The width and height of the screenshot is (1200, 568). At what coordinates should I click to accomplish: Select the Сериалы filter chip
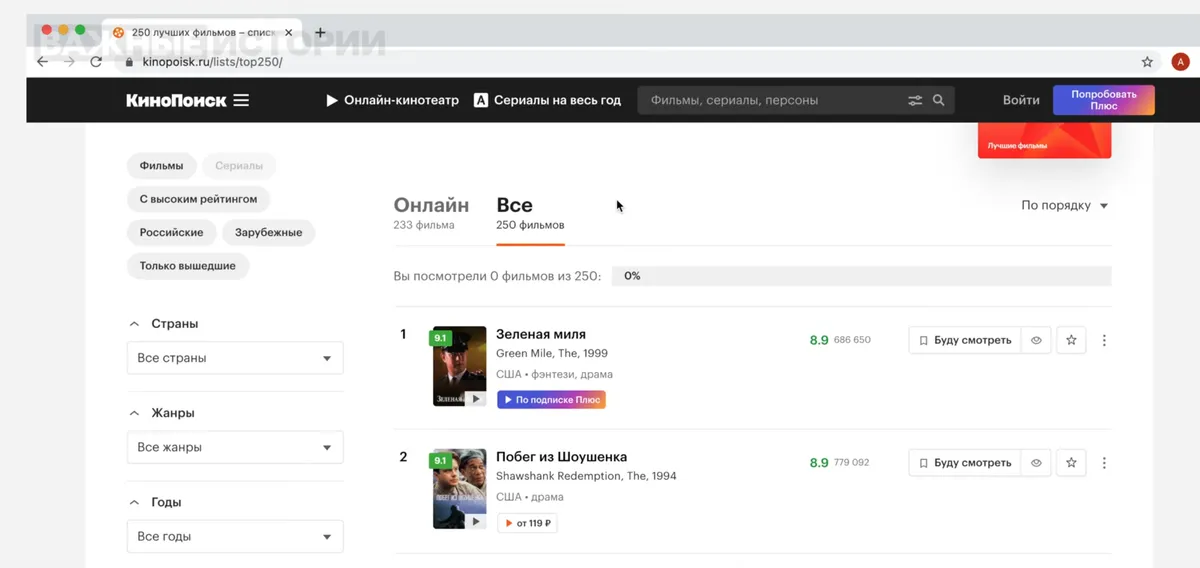click(x=239, y=166)
